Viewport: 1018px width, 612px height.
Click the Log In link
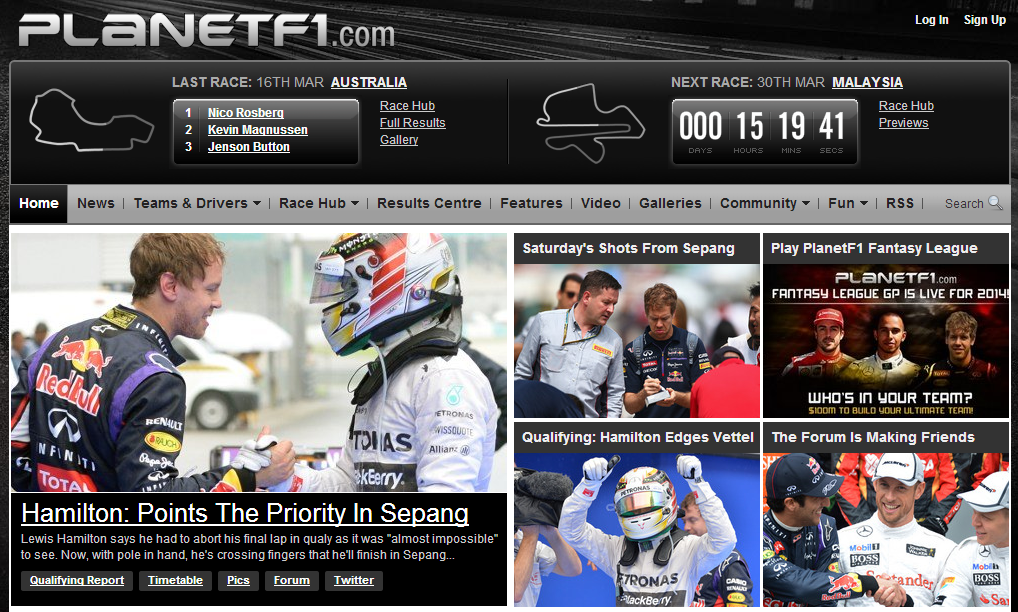[932, 20]
